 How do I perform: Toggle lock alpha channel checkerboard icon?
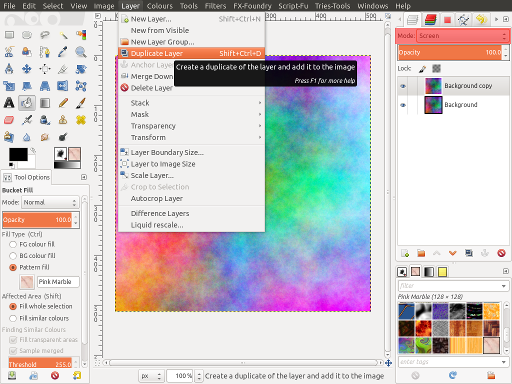(x=436, y=69)
